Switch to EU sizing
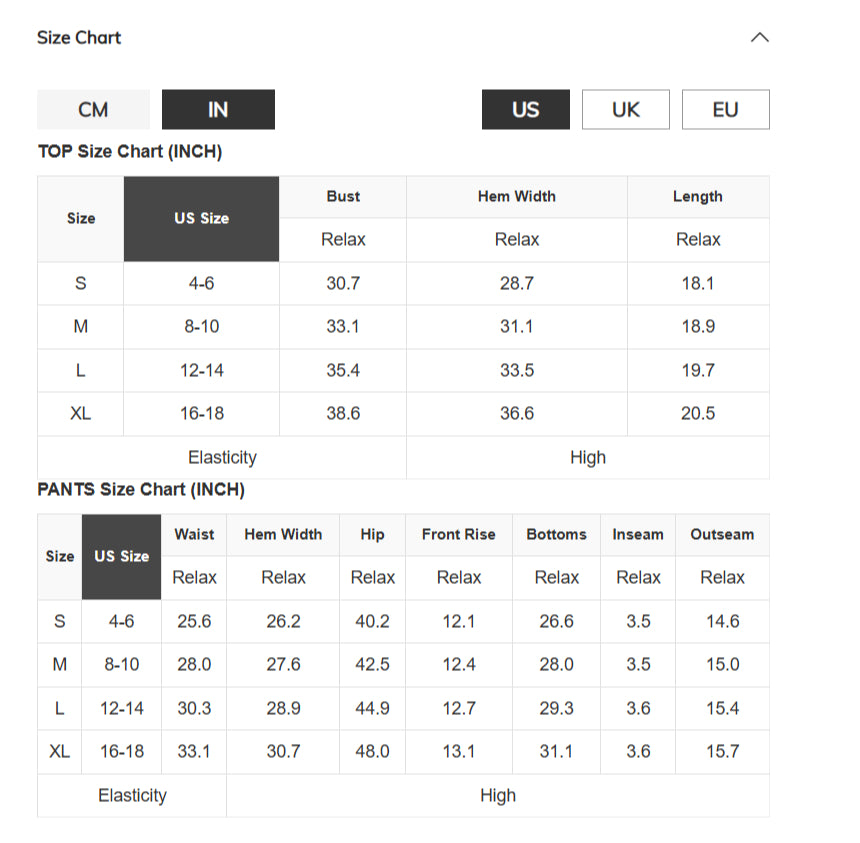The width and height of the screenshot is (860, 843). coord(726,110)
